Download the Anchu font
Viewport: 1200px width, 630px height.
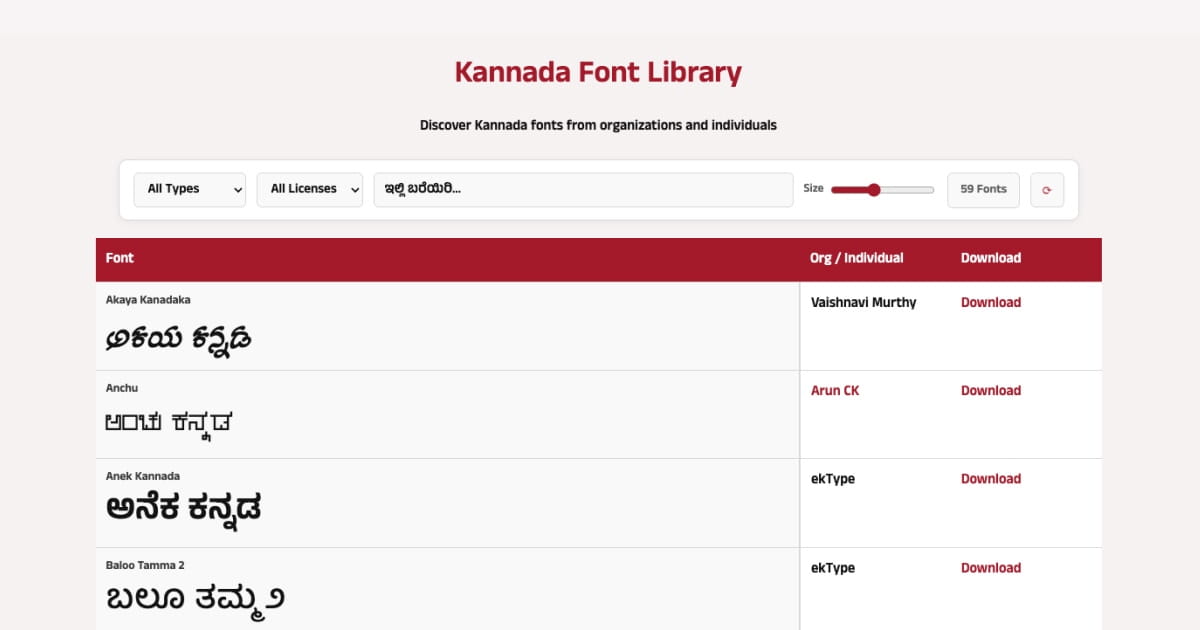(991, 390)
